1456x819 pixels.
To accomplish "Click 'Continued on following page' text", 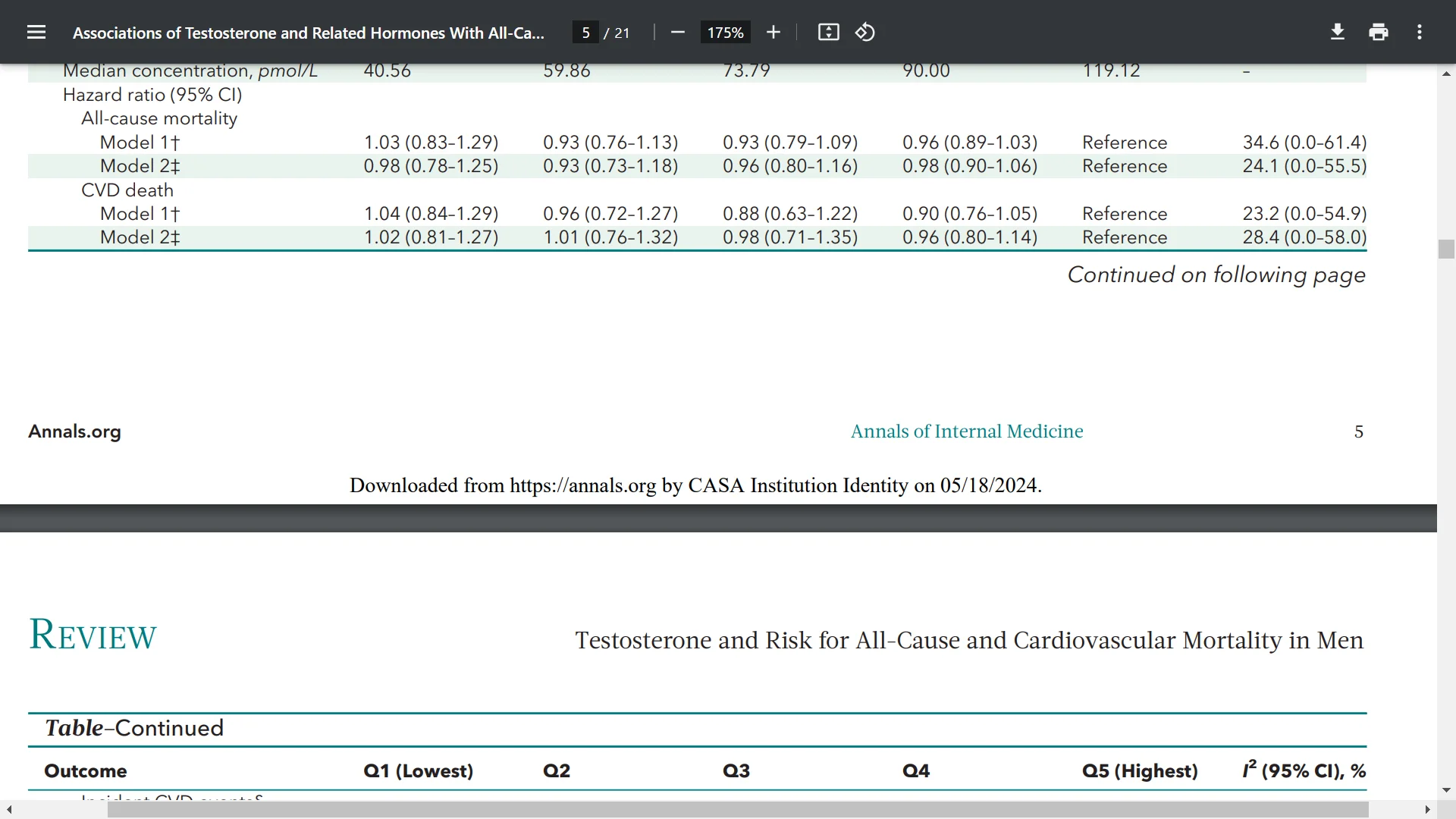I will 1216,275.
